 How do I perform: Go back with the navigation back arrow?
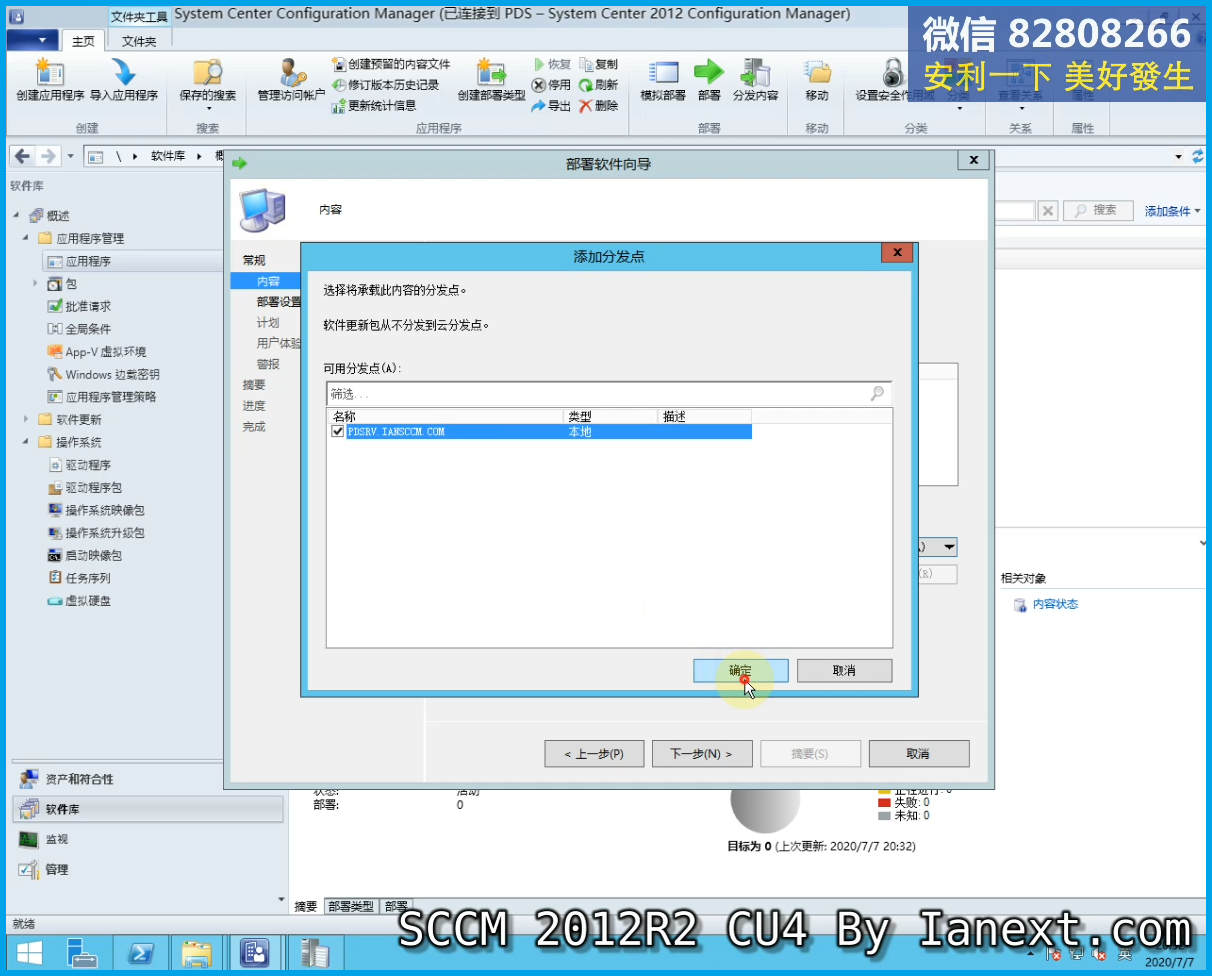[22, 156]
